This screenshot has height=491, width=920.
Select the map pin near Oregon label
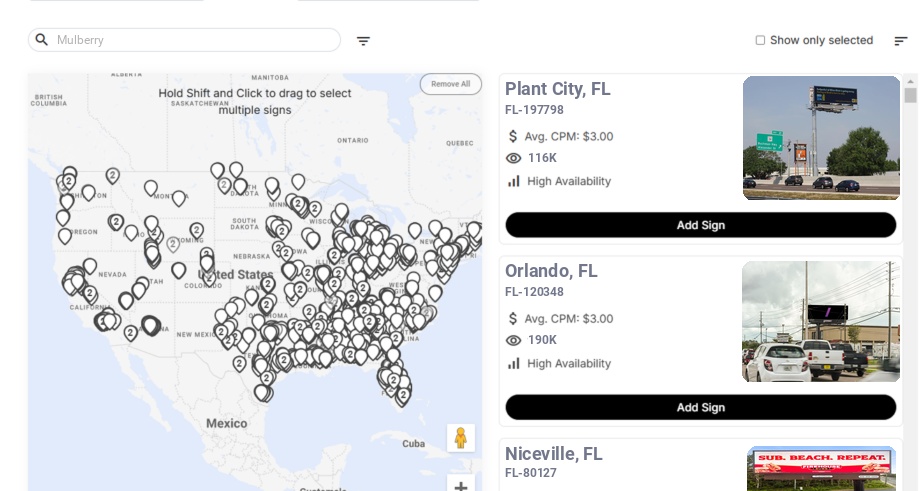click(x=65, y=236)
